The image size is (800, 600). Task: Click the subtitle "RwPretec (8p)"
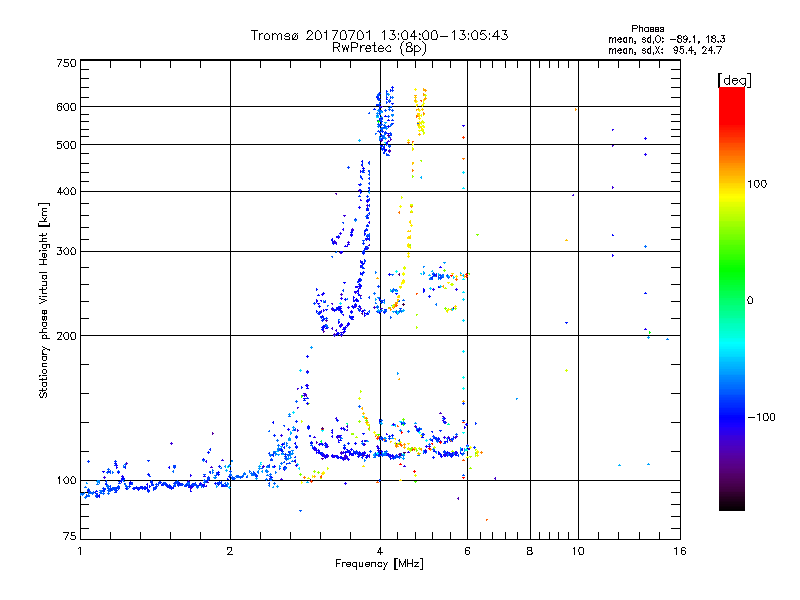(379, 48)
